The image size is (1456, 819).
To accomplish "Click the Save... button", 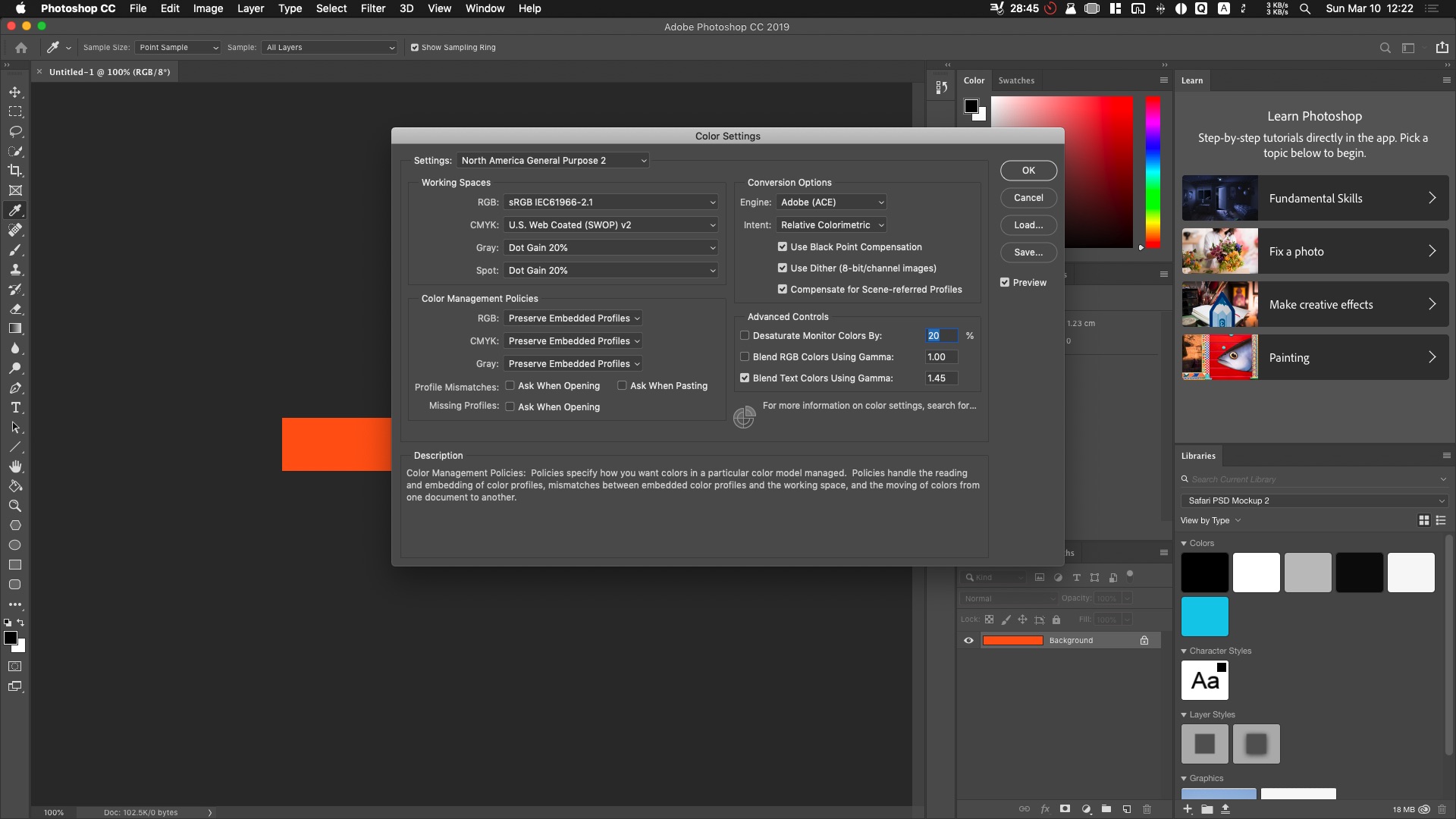I will pyautogui.click(x=1028, y=253).
